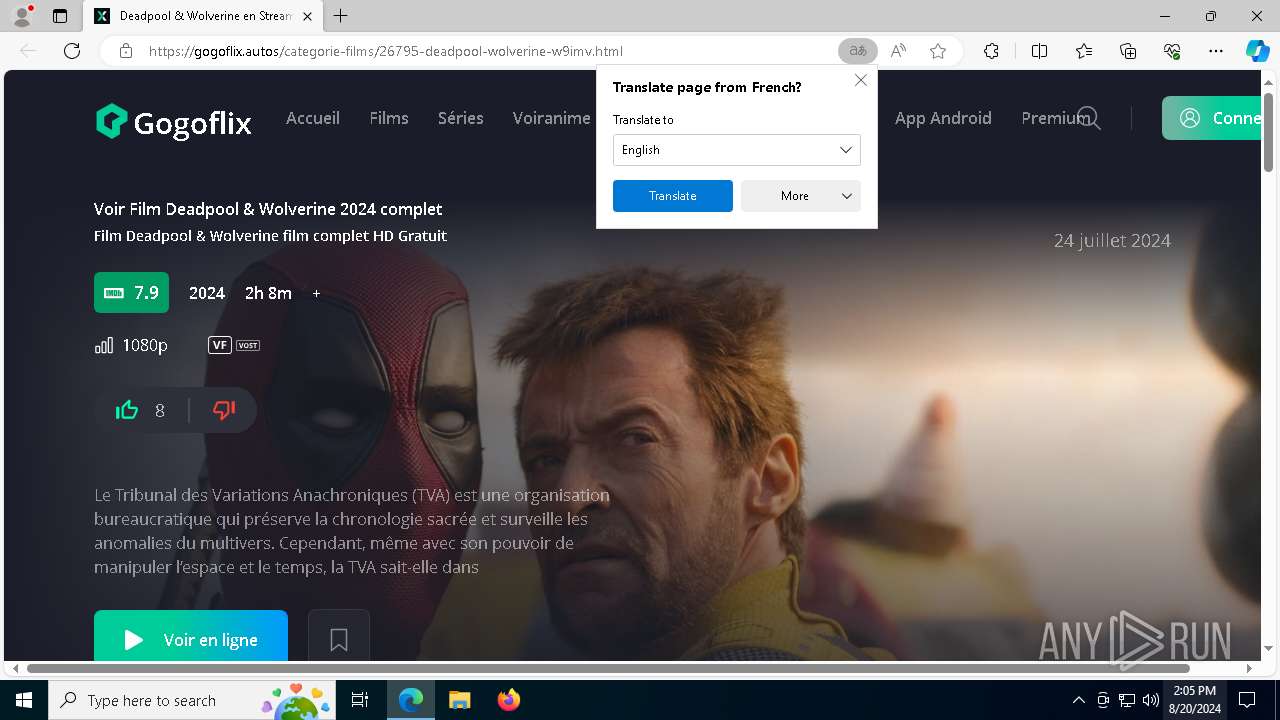Select the VOST language badge
This screenshot has width=1280, height=720.
248,345
